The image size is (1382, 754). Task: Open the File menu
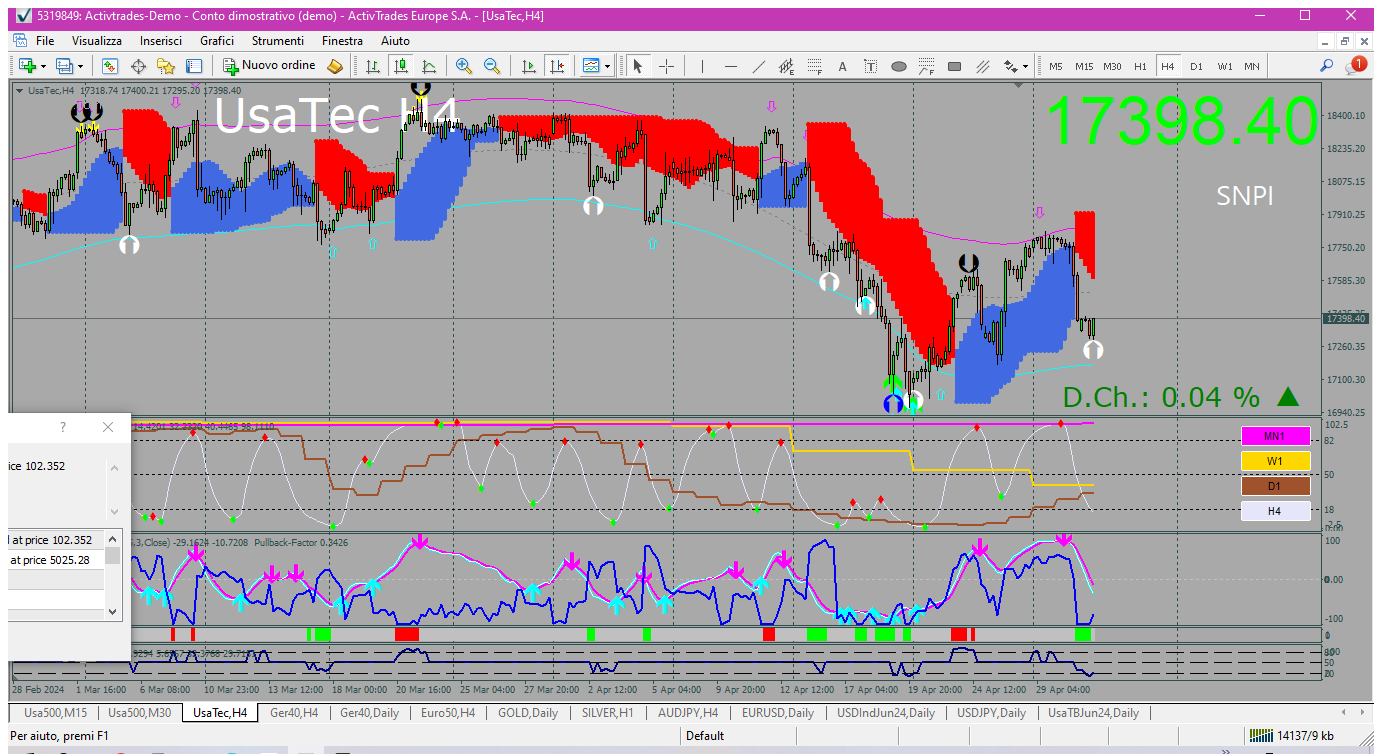pos(45,41)
